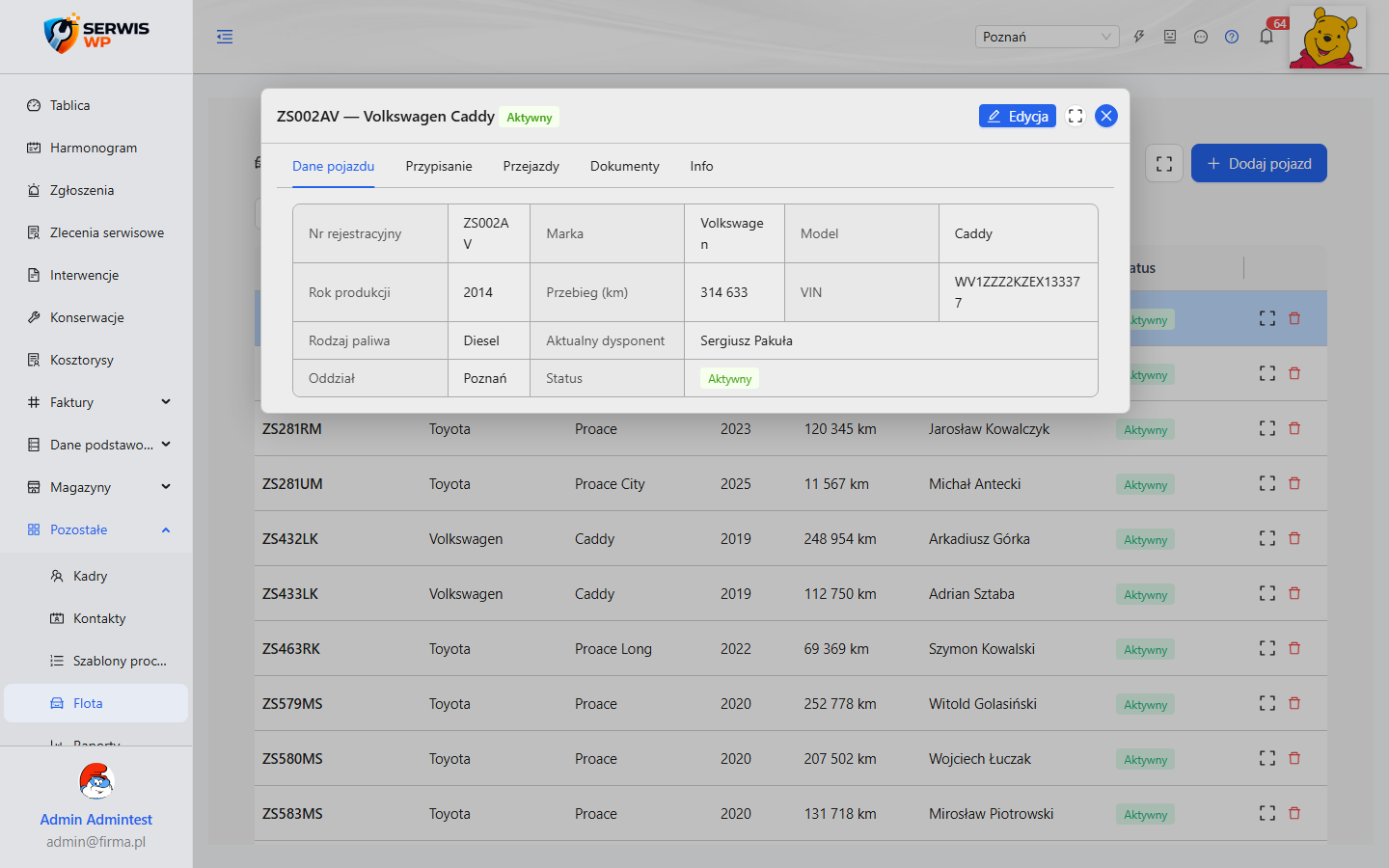Open details icon for row ZS583MS
1389x868 pixels.
[1267, 813]
